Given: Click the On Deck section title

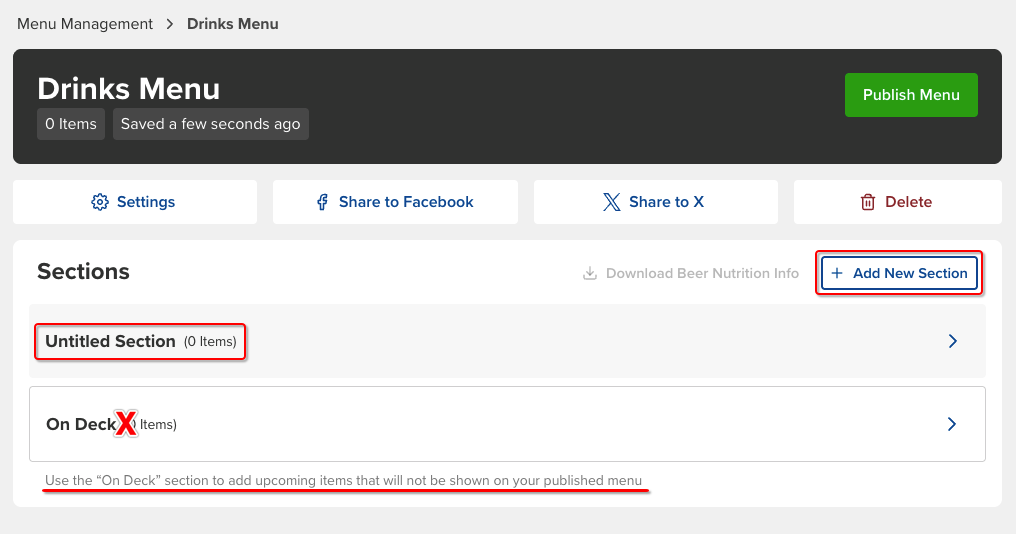Looking at the screenshot, I should [x=81, y=424].
